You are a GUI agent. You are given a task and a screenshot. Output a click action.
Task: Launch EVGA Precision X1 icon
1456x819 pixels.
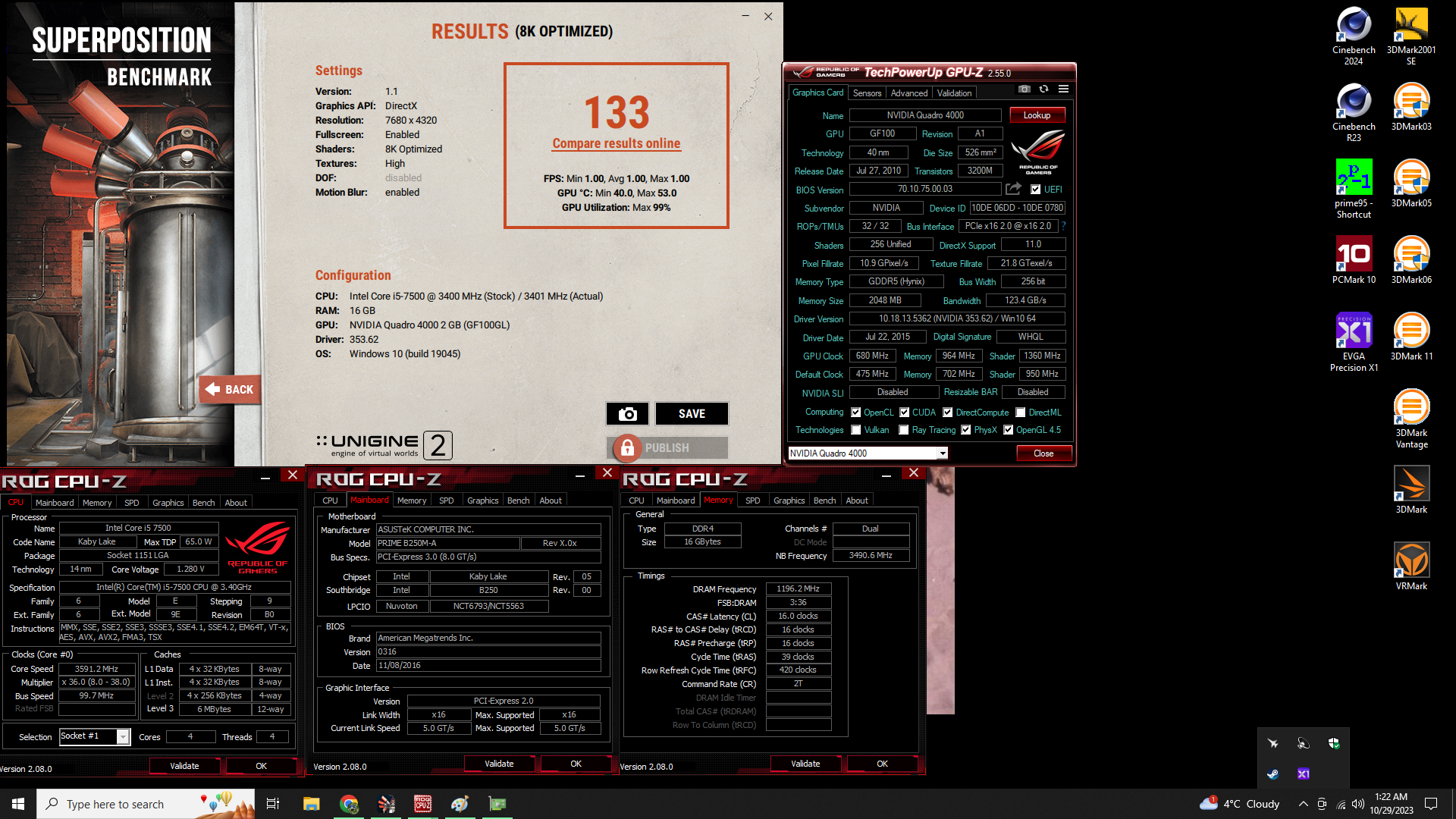point(1354,342)
